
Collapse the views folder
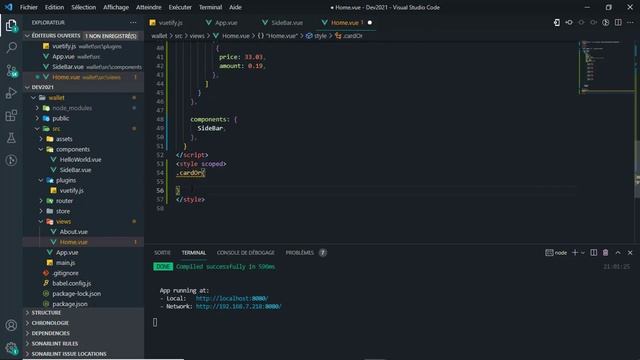41,221
